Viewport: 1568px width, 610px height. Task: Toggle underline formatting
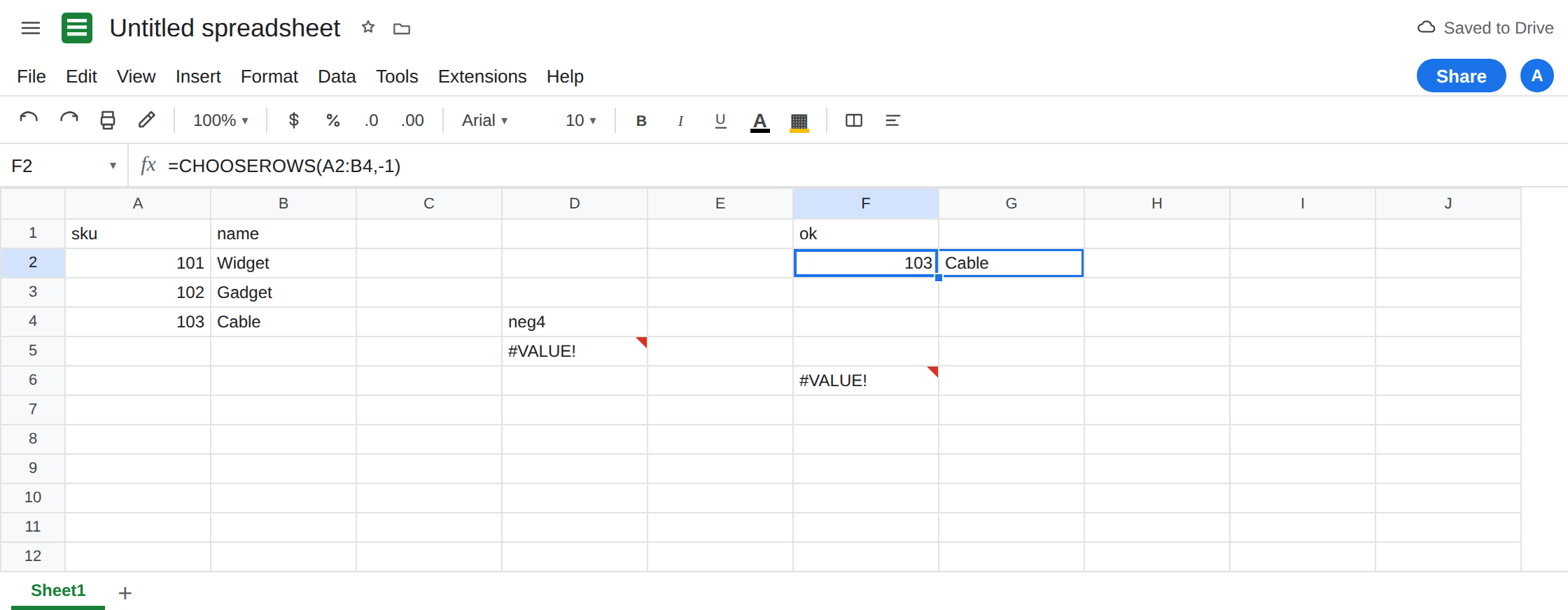[x=720, y=120]
